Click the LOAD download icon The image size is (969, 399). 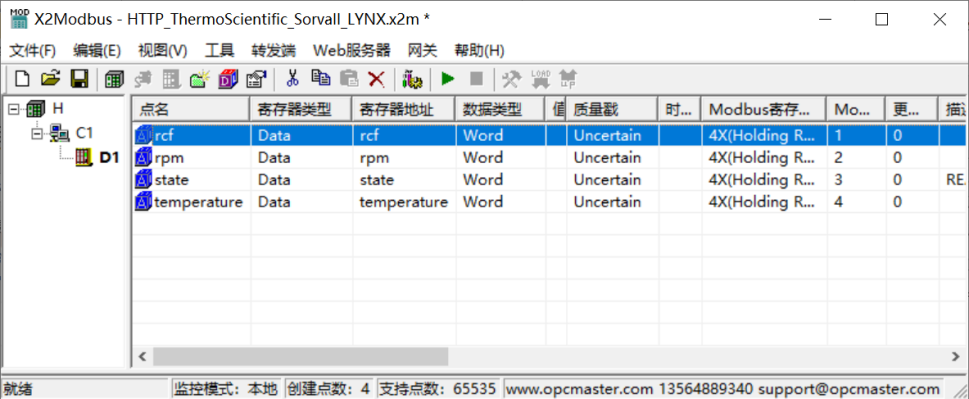coord(541,78)
